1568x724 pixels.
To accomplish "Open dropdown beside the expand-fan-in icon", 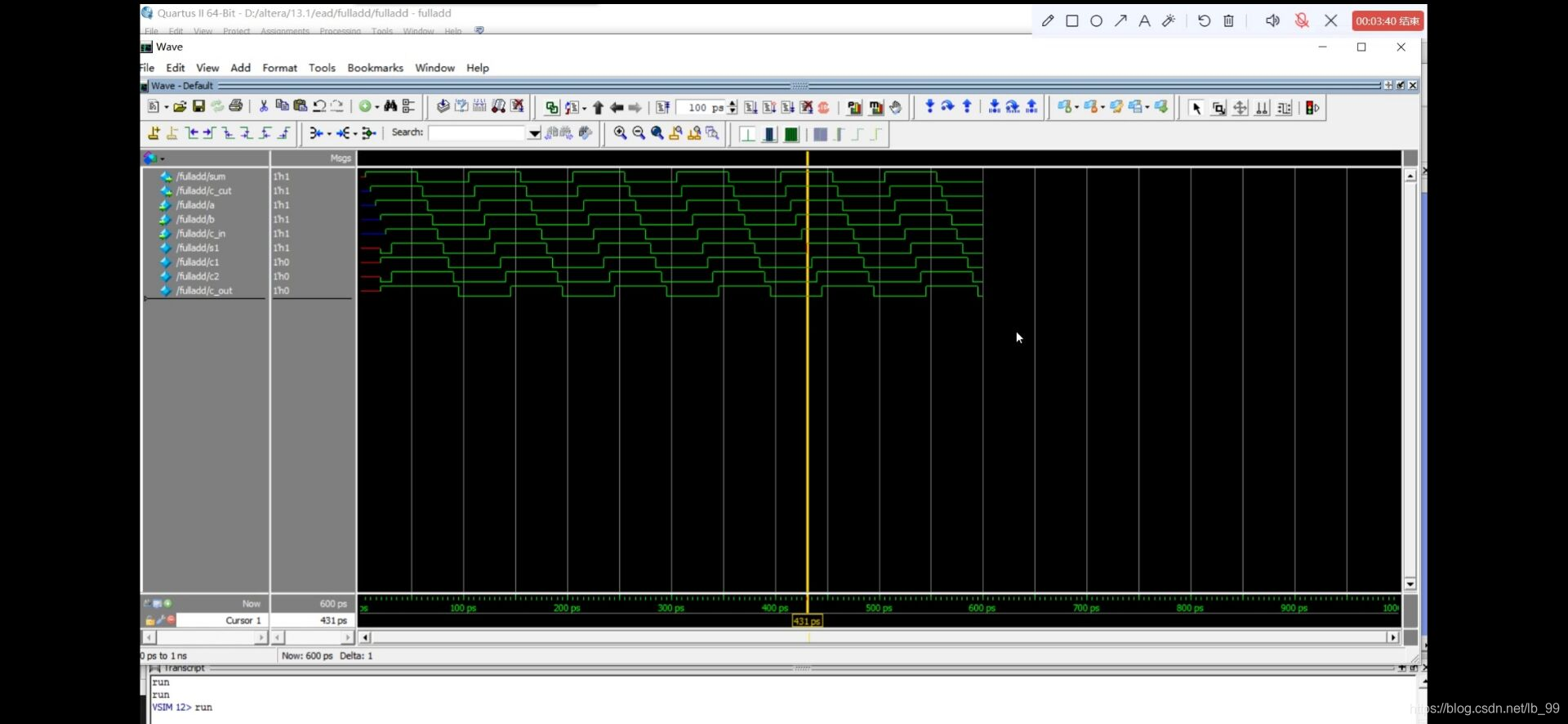I will coord(329,133).
